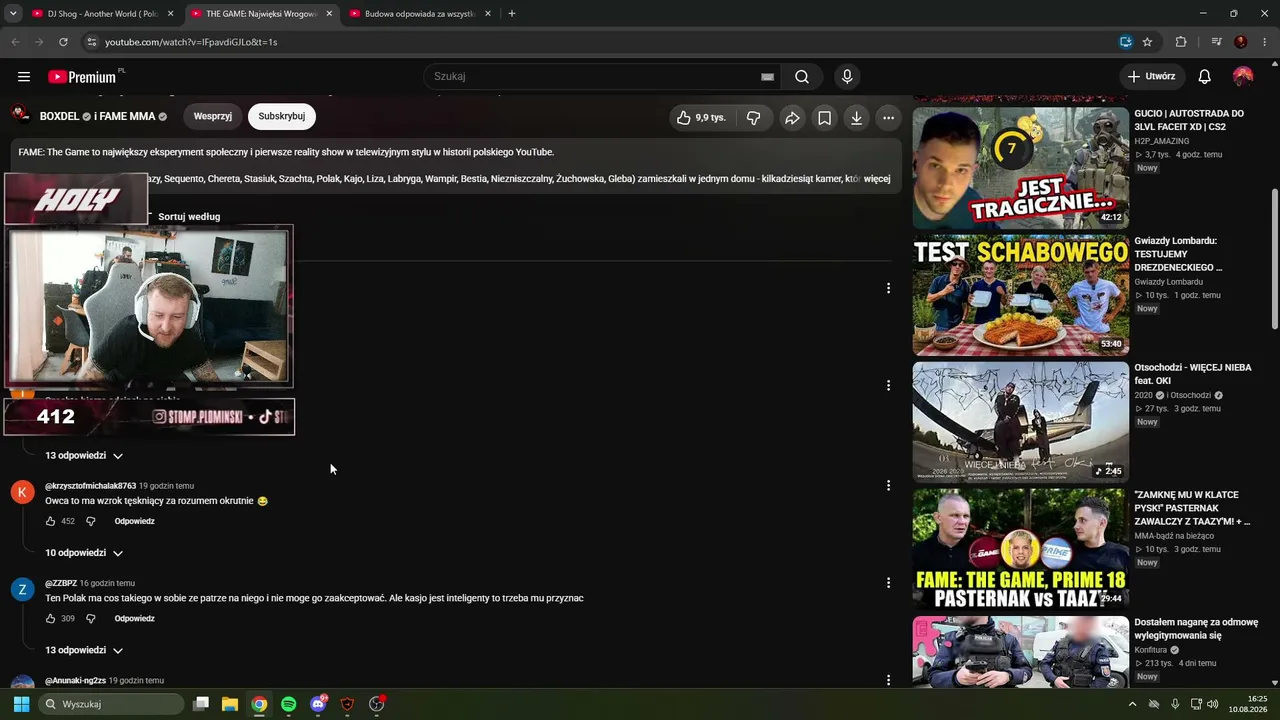Open Task View on the taskbar

[x=201, y=704]
